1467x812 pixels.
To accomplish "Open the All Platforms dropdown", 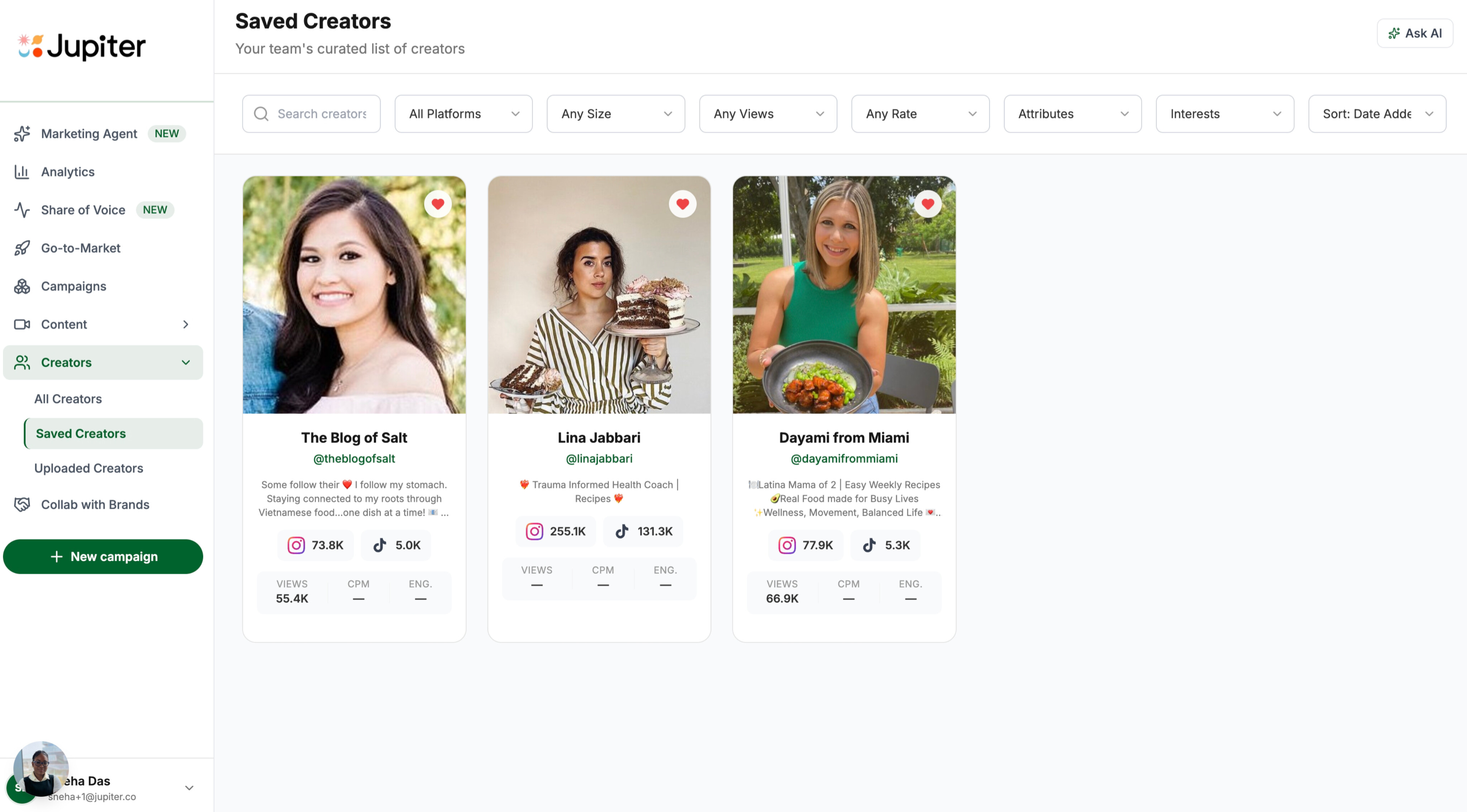I will [463, 114].
